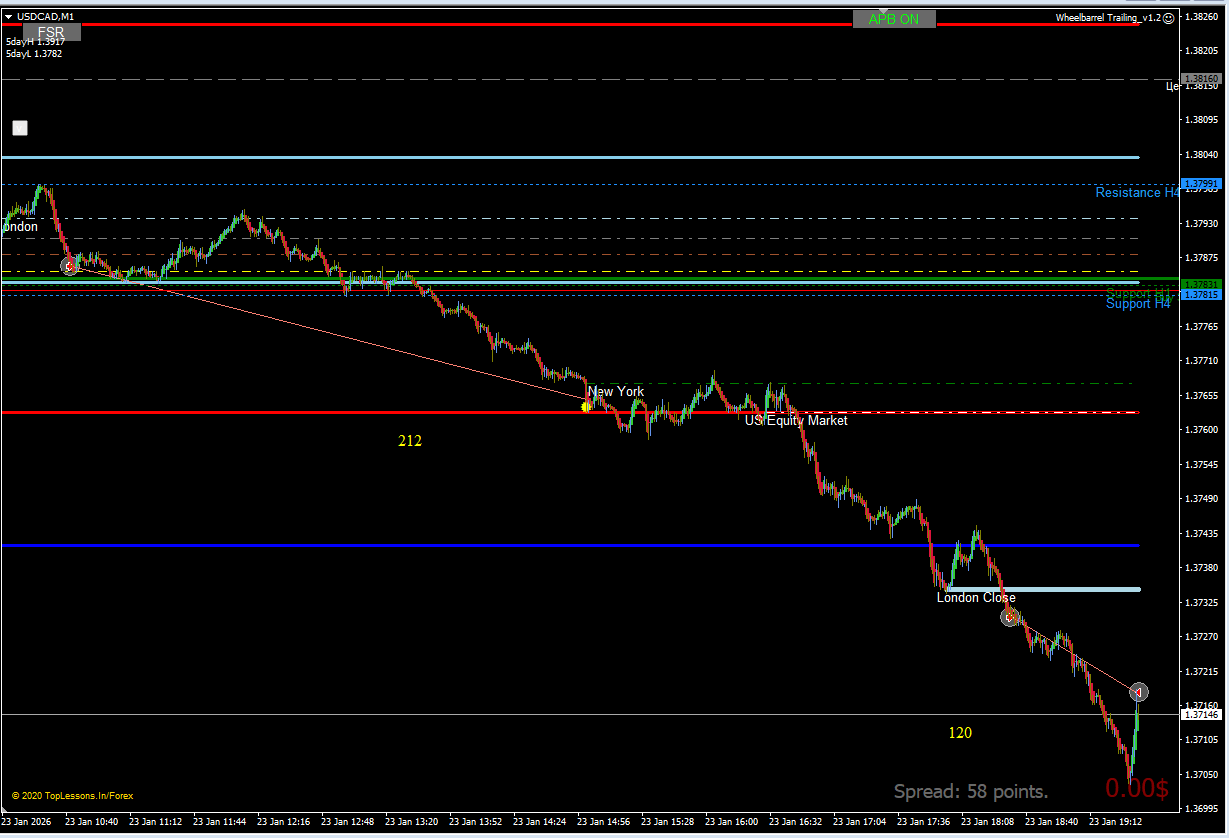Open the USDCAD,M1 chart menu arrow
The width and height of the screenshot is (1229, 838).
click(9, 17)
